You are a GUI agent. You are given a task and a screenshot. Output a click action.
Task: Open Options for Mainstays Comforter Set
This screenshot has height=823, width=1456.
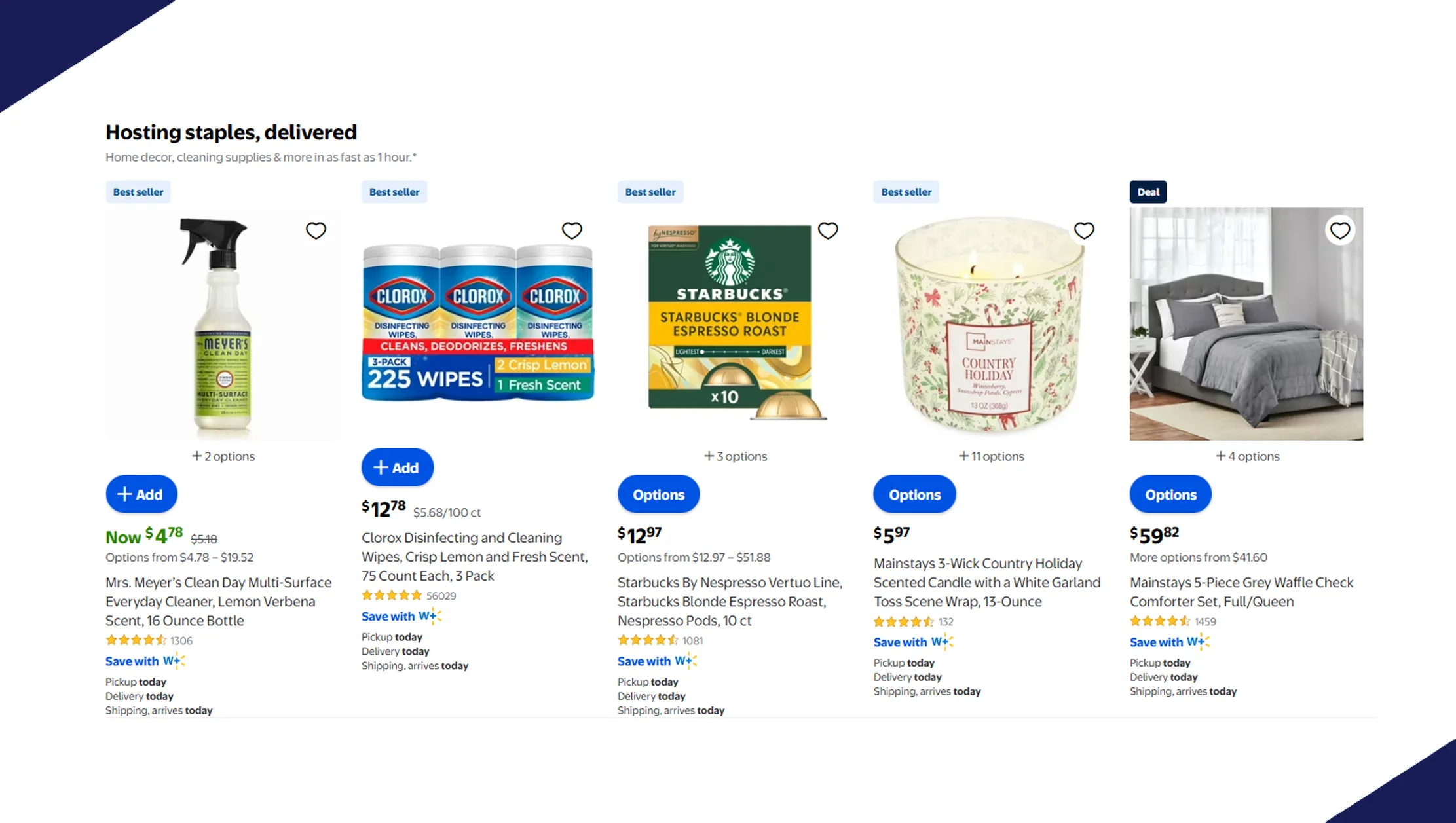pos(1170,494)
